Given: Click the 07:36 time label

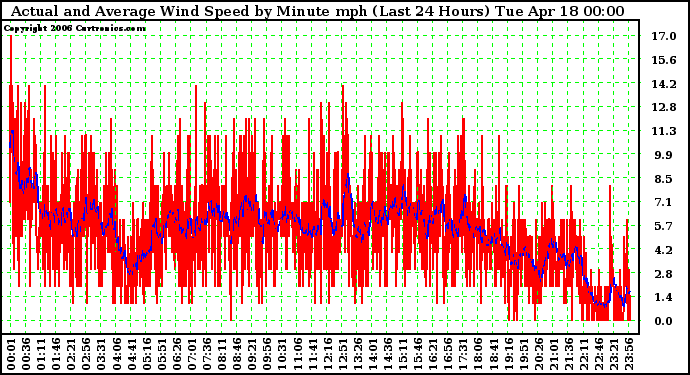Looking at the screenshot, I should pyautogui.click(x=207, y=354).
